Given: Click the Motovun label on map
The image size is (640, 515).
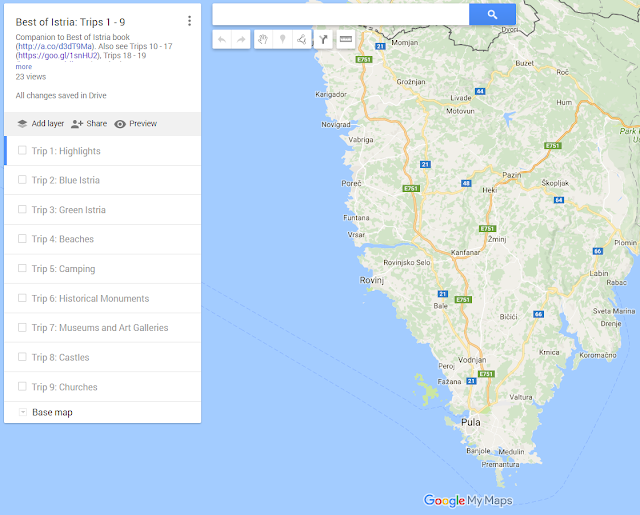Looking at the screenshot, I should click(460, 111).
